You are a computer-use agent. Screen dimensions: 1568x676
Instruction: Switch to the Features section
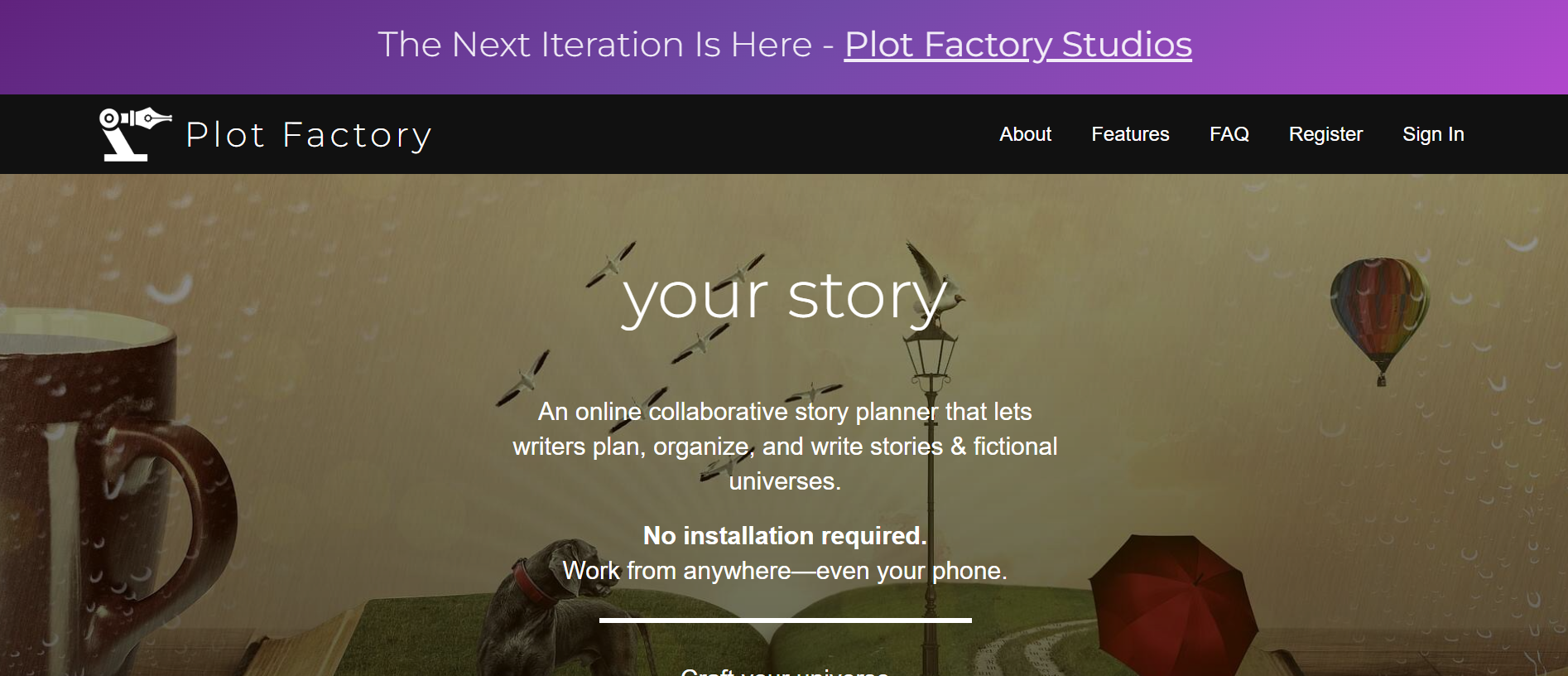coord(1130,133)
